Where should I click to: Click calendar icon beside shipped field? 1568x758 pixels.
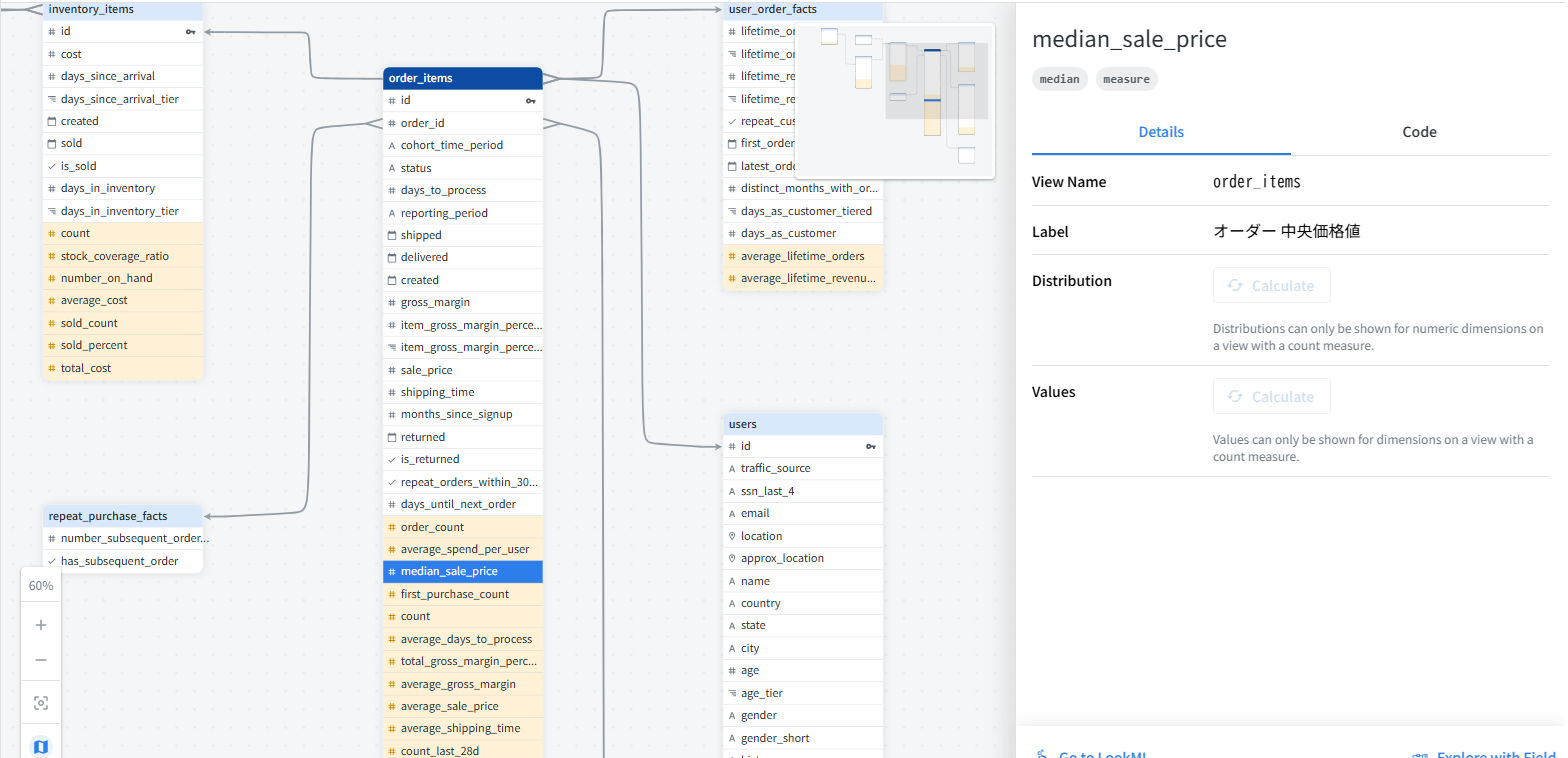pyautogui.click(x=392, y=235)
